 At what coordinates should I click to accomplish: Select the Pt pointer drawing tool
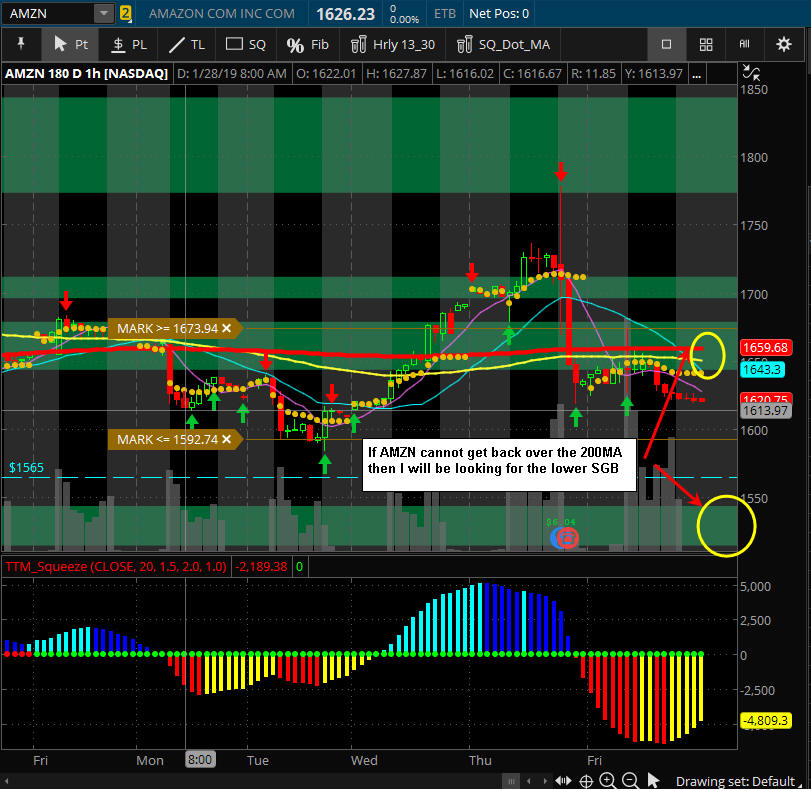coord(71,44)
